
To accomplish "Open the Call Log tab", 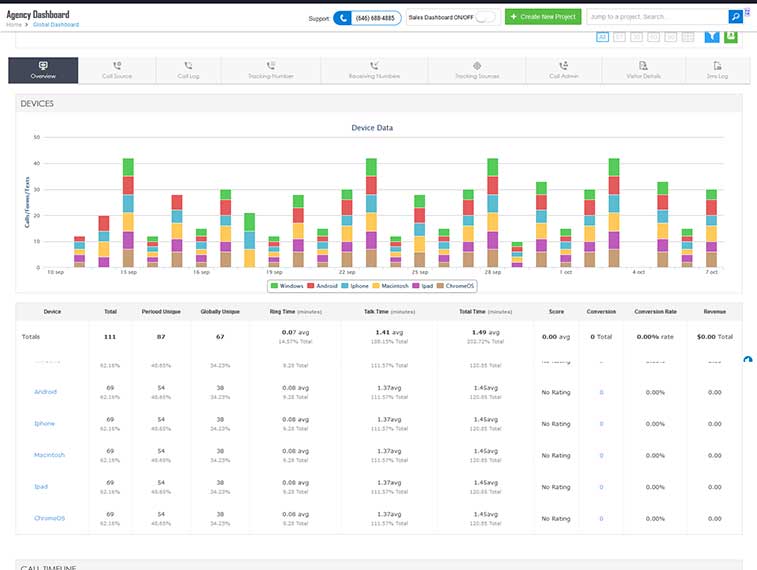I will [x=189, y=70].
